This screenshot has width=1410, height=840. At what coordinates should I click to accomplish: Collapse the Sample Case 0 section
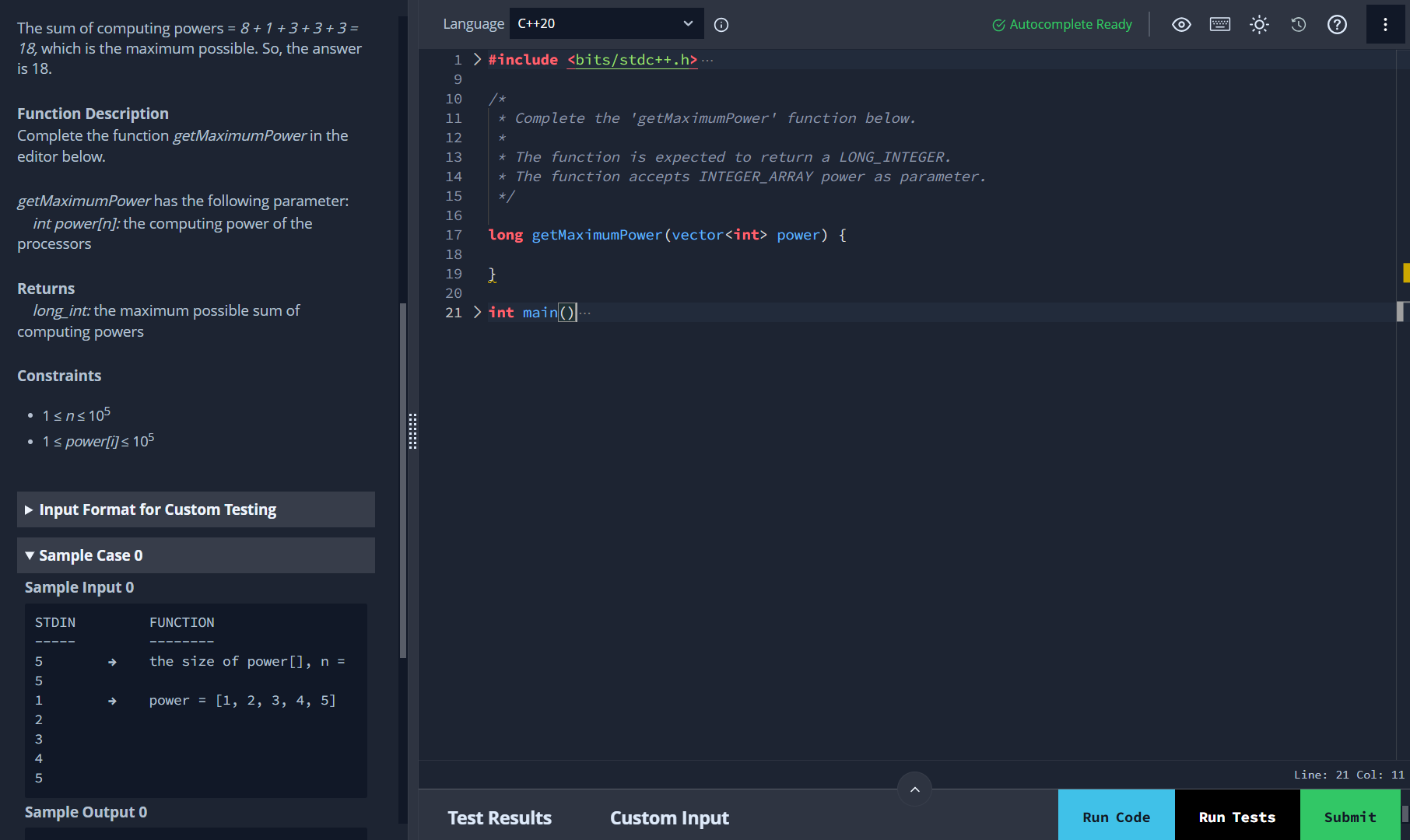[x=196, y=555]
